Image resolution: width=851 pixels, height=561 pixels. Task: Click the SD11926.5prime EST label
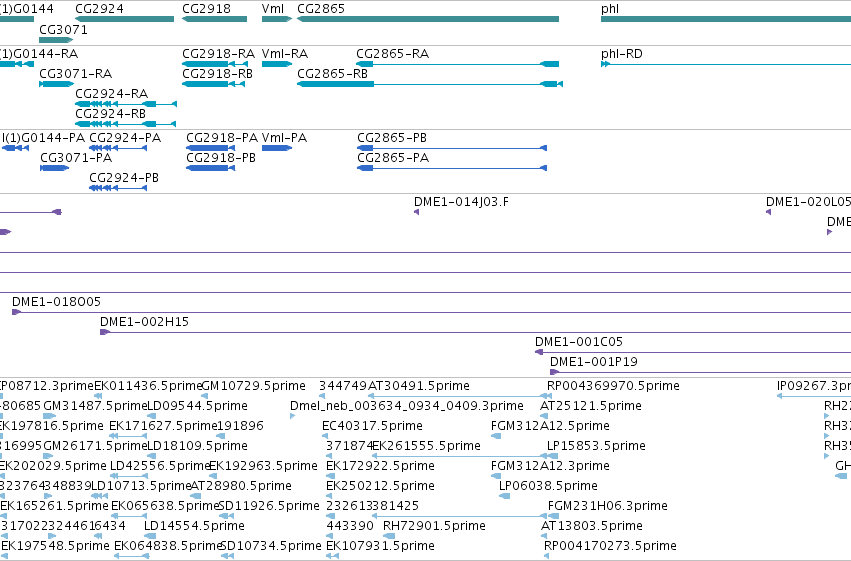269,506
